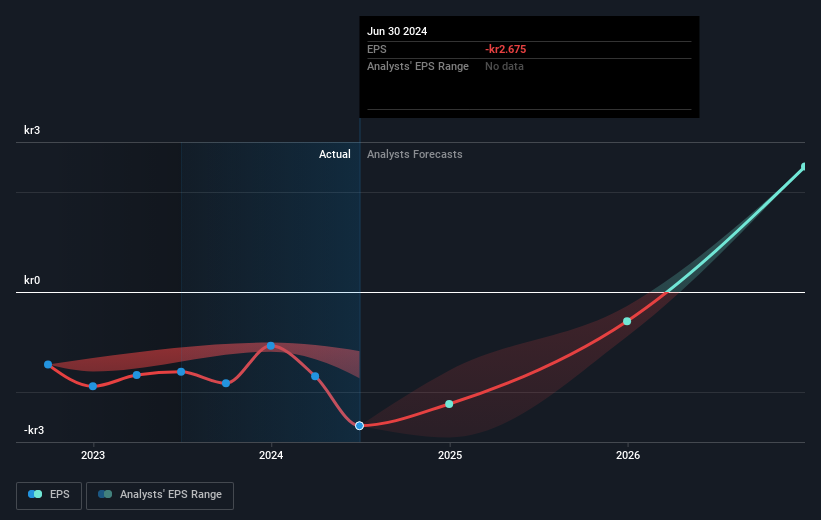Click the EPS point at 2023

93,386
